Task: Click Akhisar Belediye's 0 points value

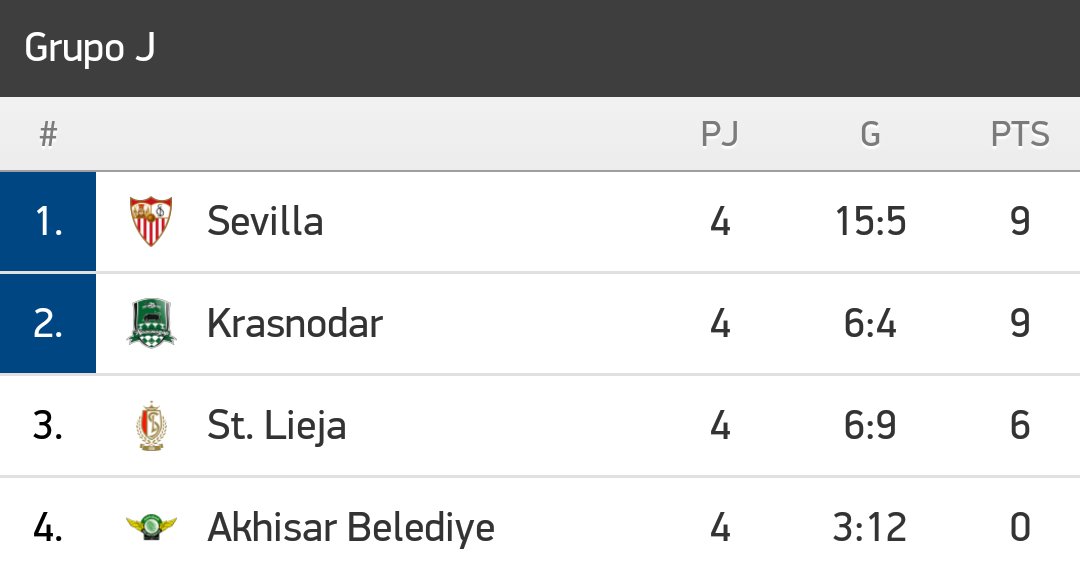Action: pos(1020,527)
